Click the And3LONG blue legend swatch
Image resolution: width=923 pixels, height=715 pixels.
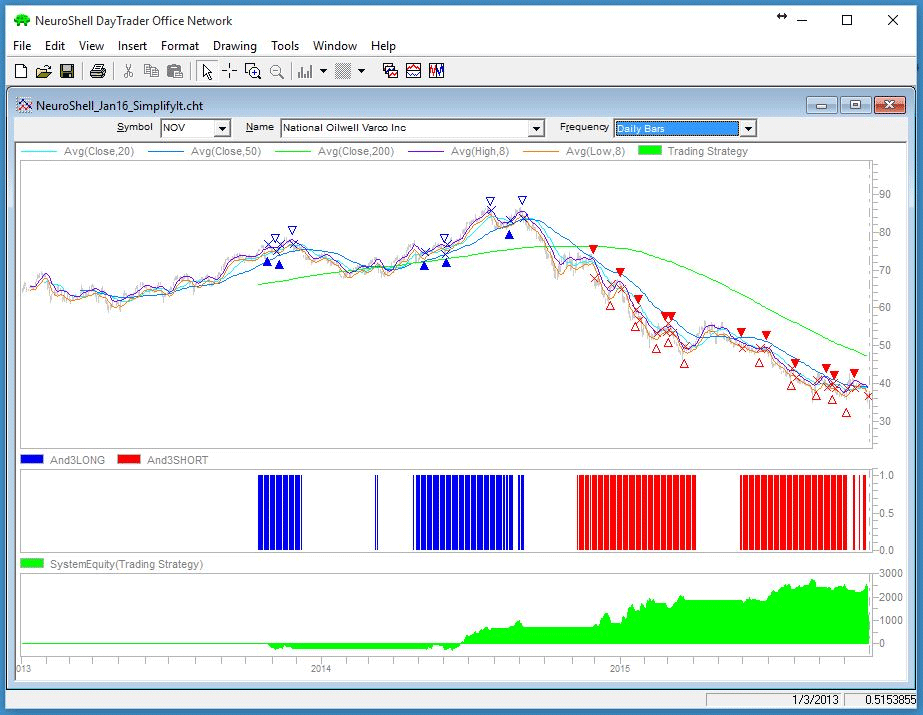click(x=32, y=460)
